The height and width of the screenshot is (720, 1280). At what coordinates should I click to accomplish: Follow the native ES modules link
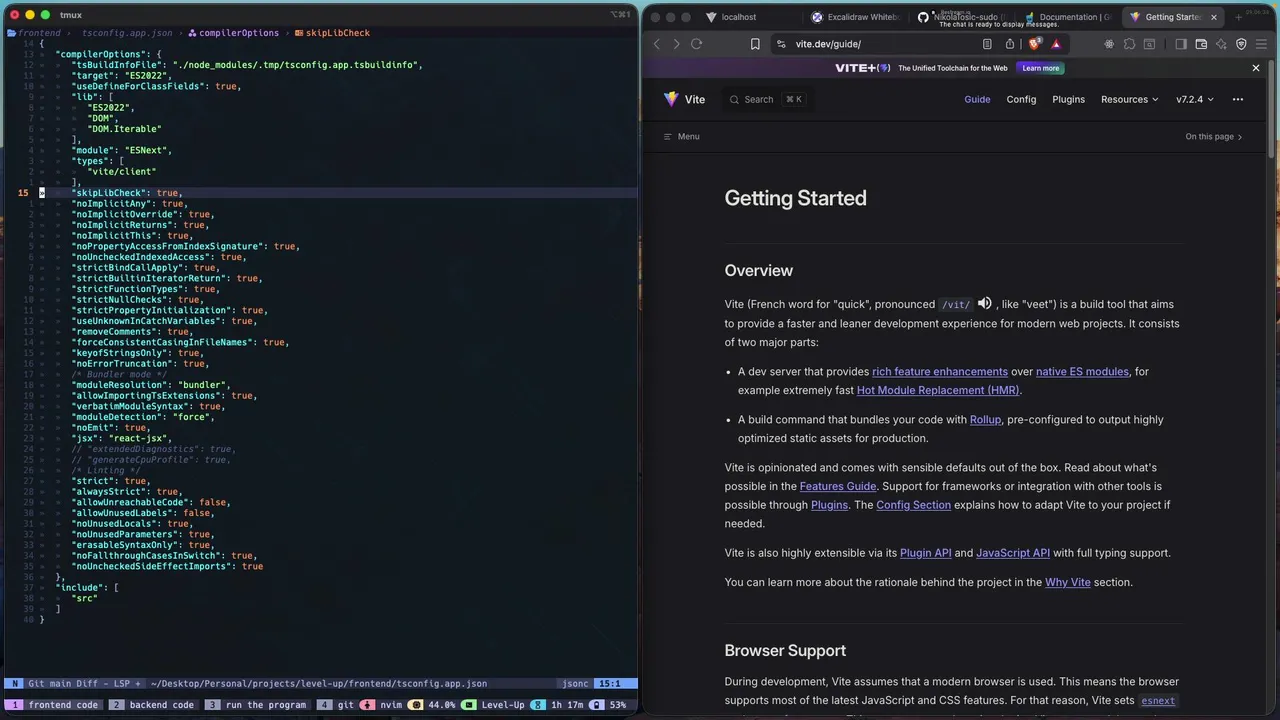[x=1082, y=372]
